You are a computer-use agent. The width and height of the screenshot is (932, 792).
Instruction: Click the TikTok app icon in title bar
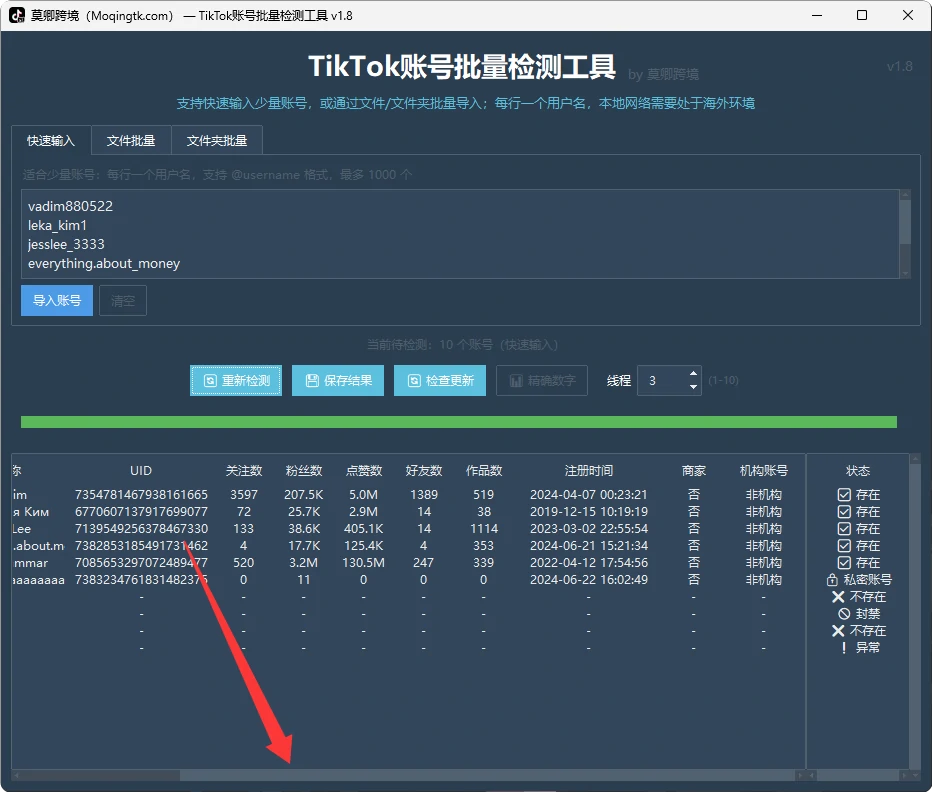(x=17, y=15)
